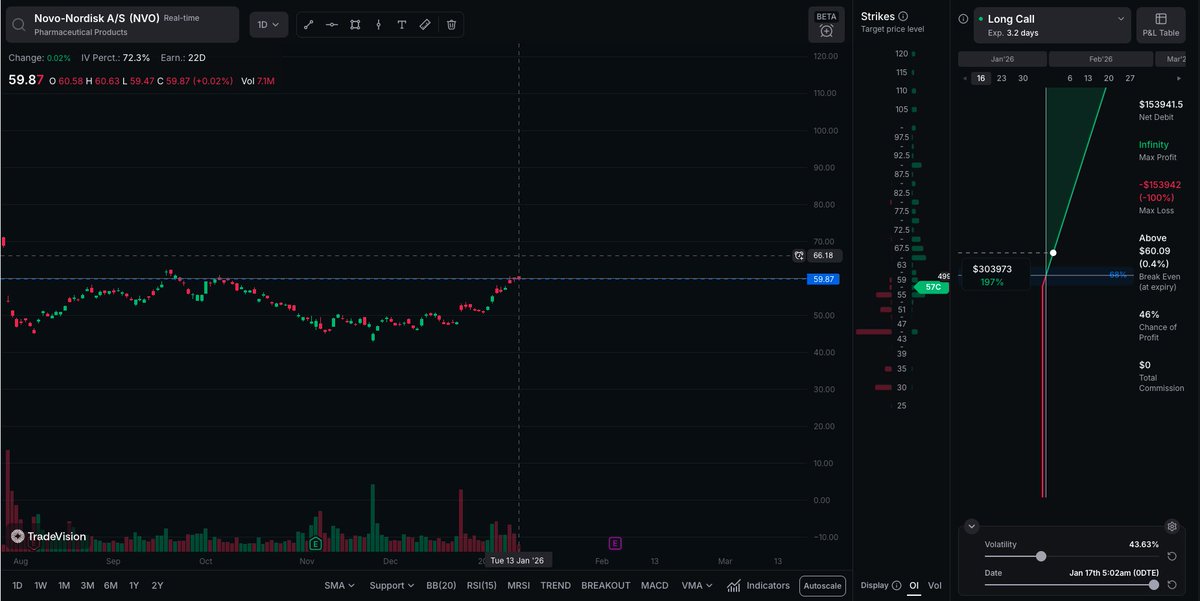Open the 1D interval dropdown
This screenshot has height=601, width=1200.
tap(269, 25)
